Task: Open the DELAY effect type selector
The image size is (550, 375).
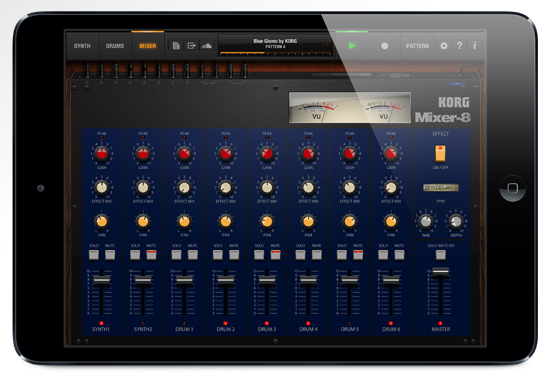Action: [441, 188]
